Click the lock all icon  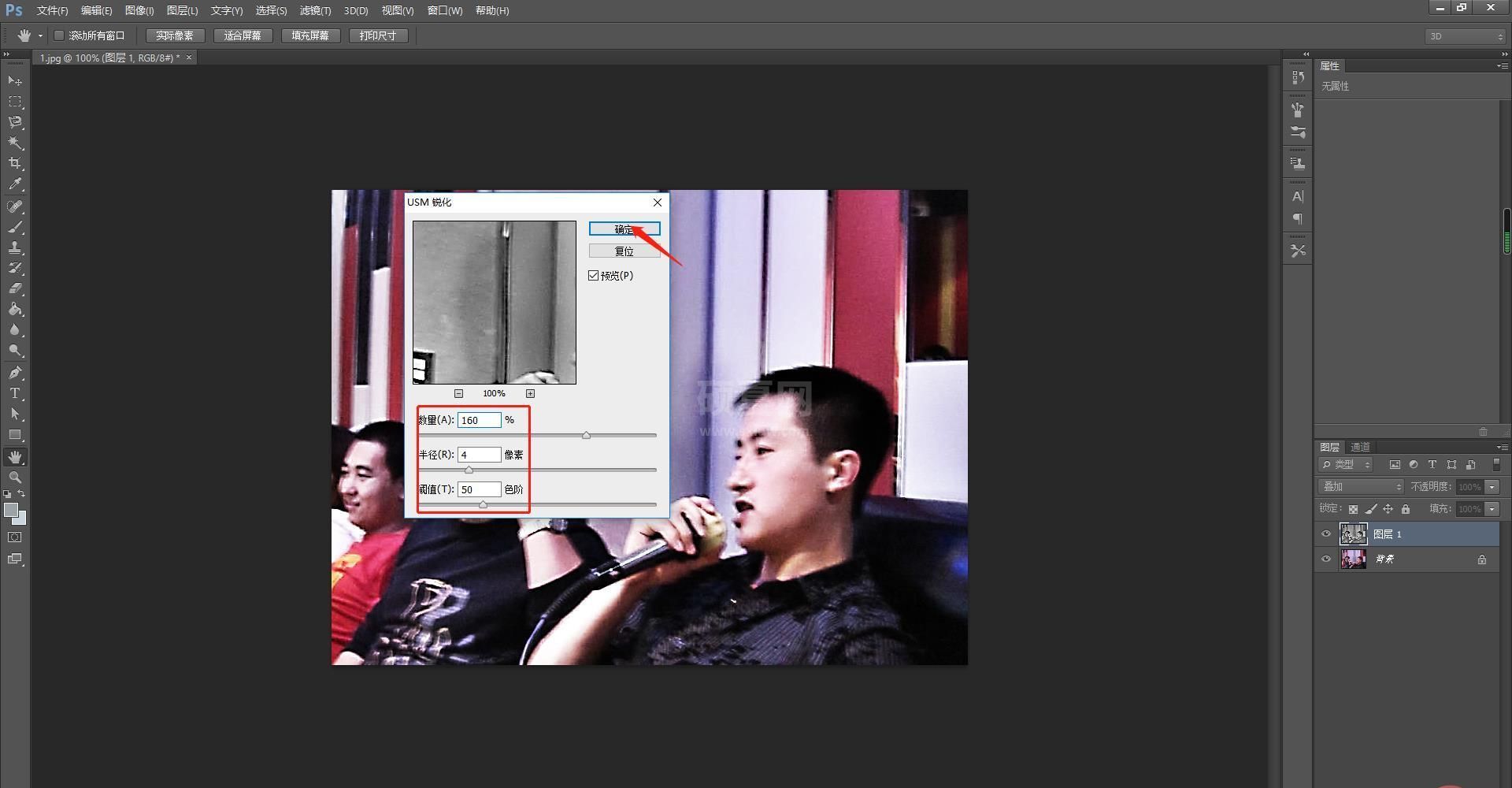1406,509
